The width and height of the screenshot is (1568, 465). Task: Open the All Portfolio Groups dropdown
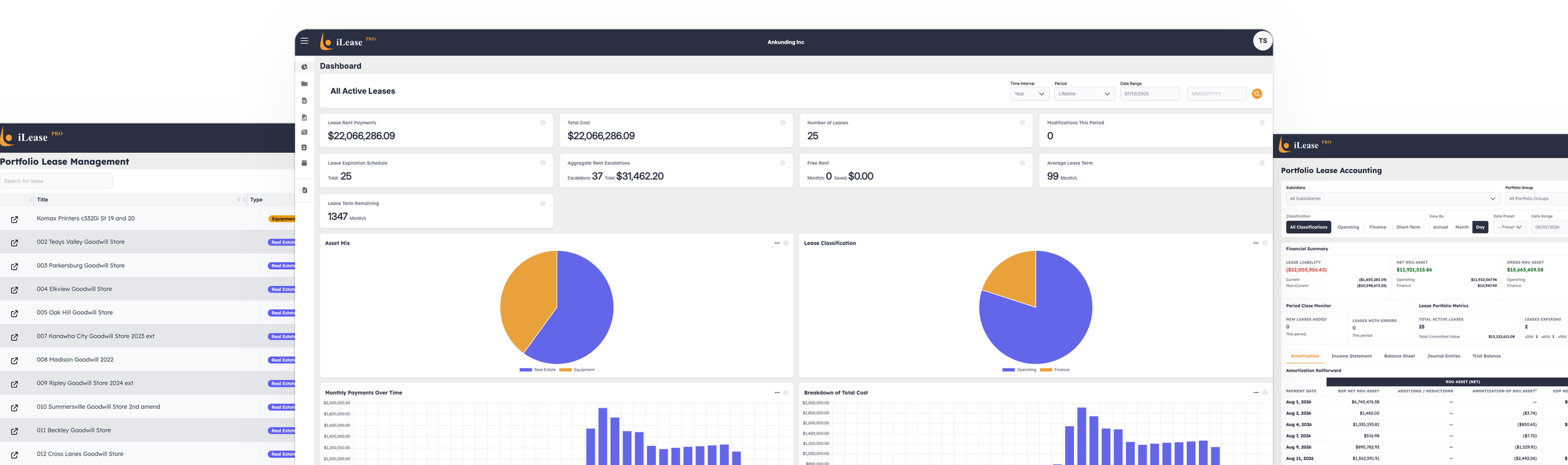[x=1537, y=199]
